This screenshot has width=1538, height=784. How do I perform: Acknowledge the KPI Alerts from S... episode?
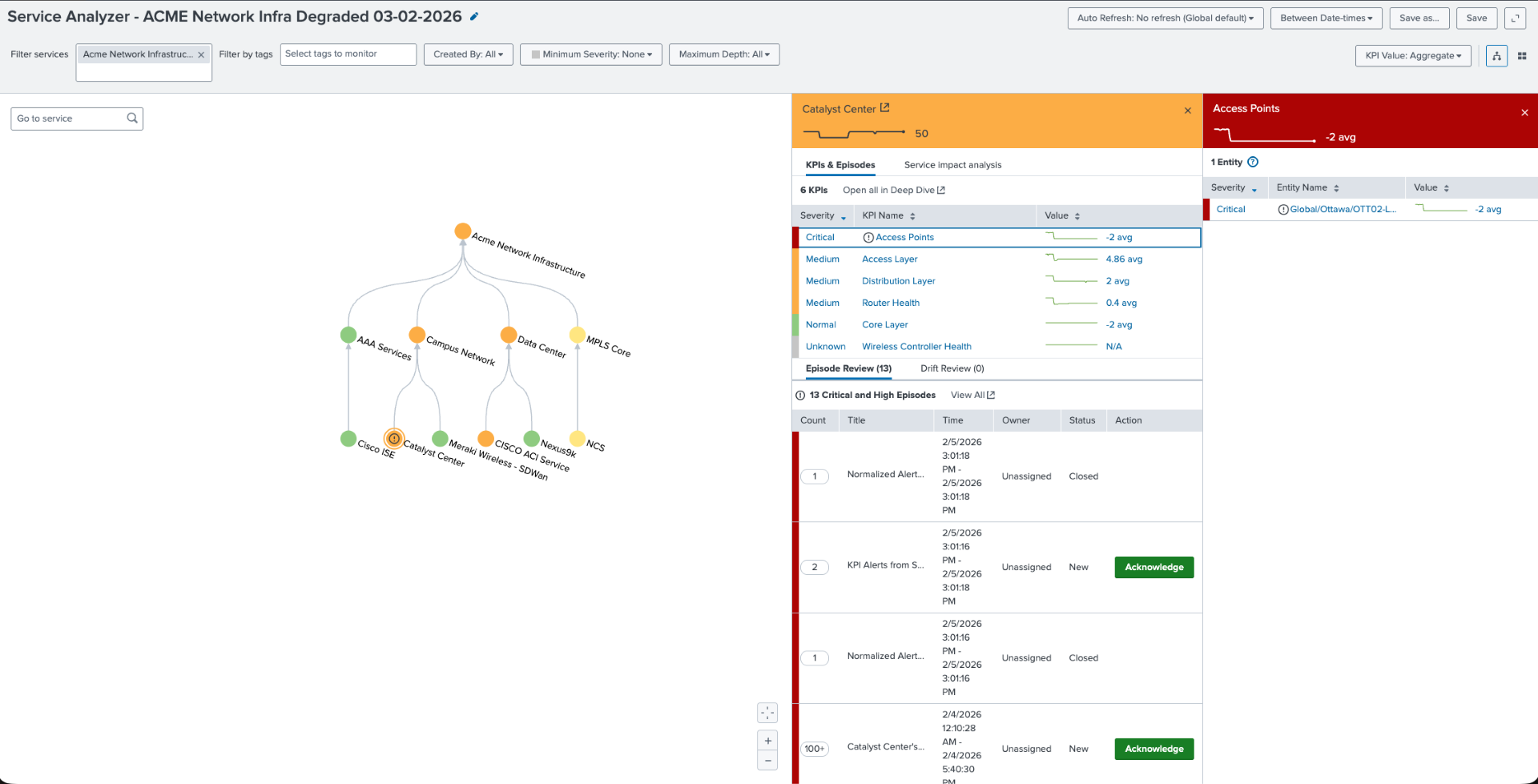pyautogui.click(x=1153, y=568)
